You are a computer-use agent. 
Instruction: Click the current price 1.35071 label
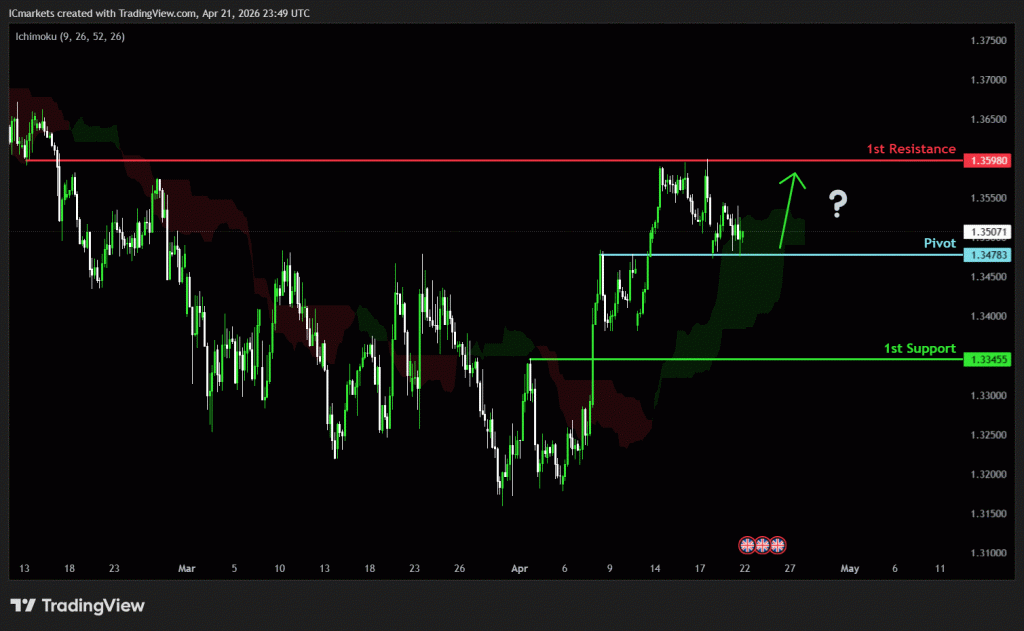point(987,232)
